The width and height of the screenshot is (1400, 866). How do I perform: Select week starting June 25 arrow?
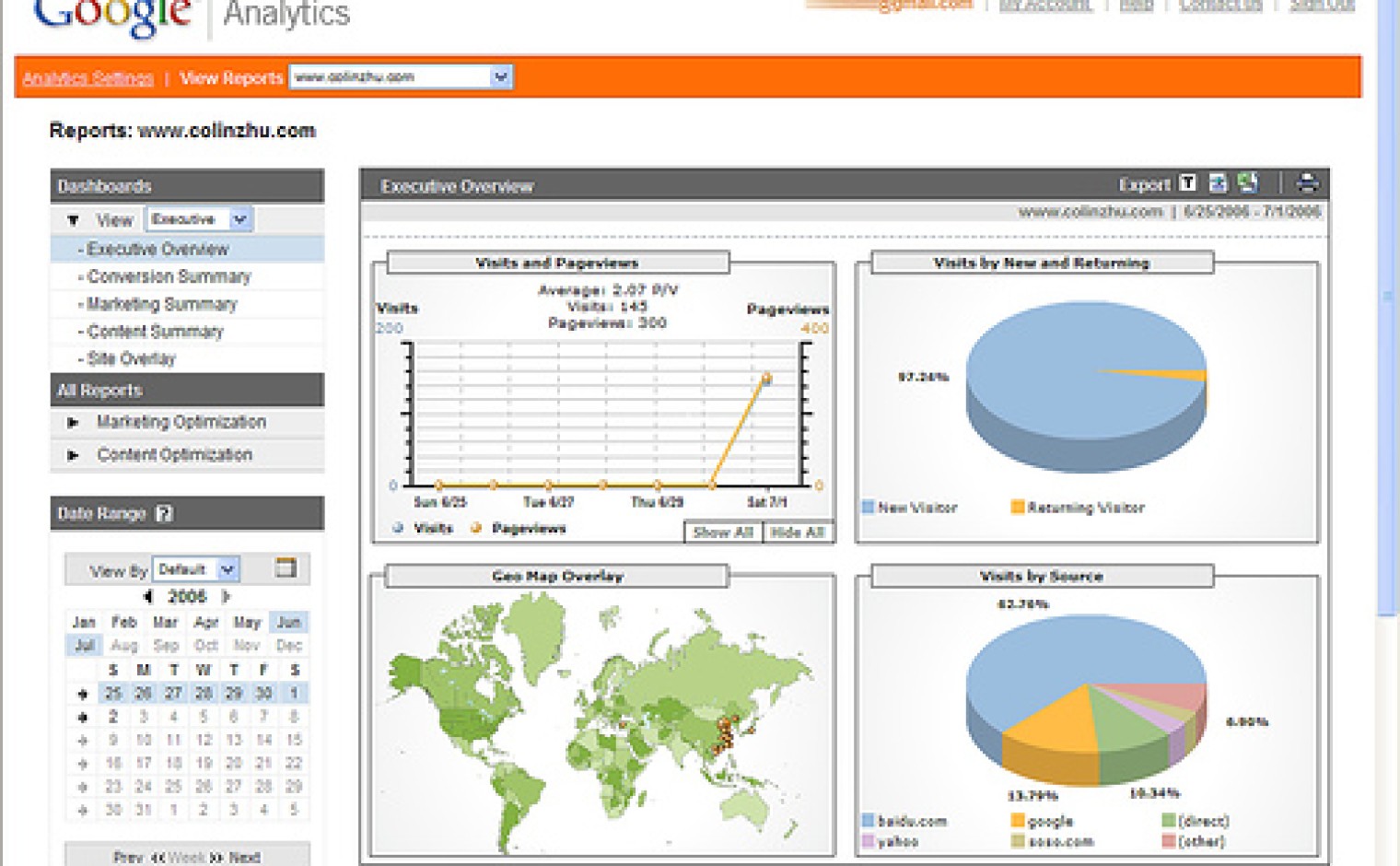[x=82, y=693]
